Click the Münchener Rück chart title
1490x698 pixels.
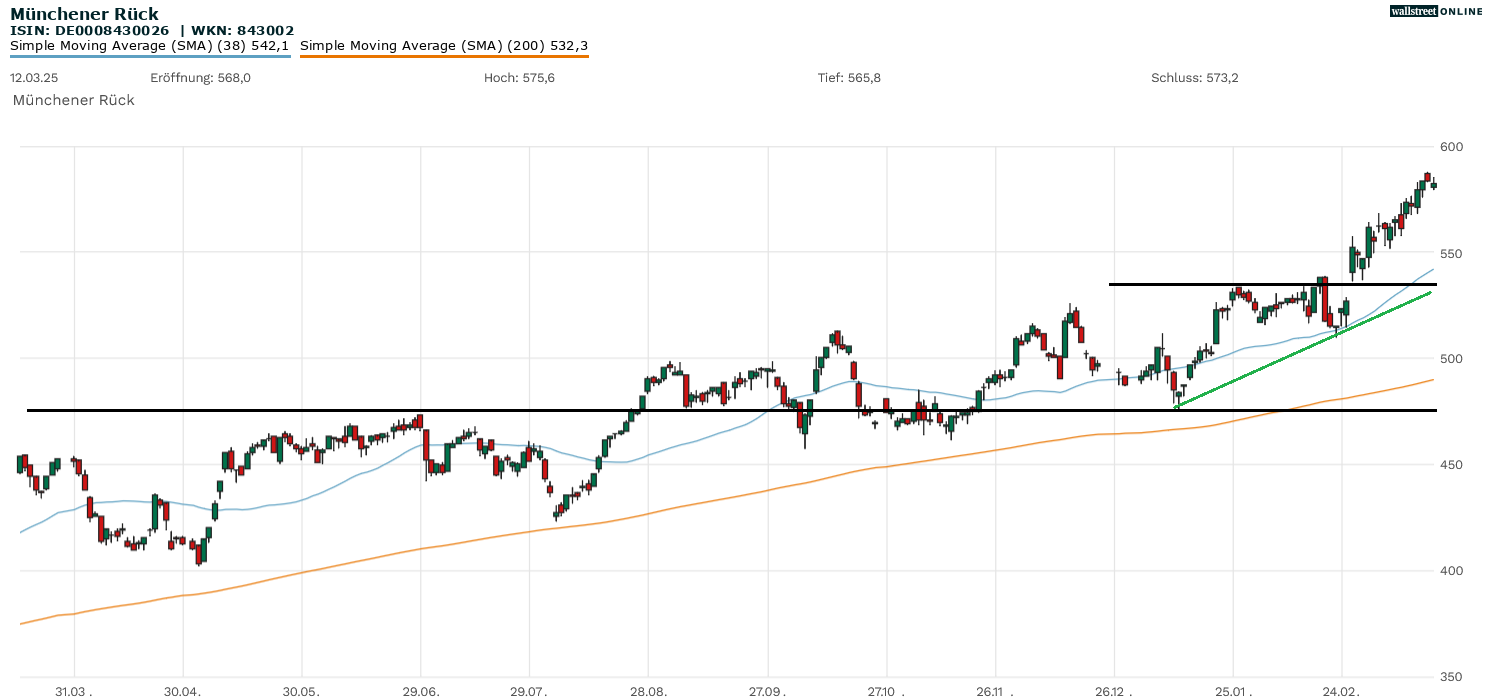coord(70,14)
